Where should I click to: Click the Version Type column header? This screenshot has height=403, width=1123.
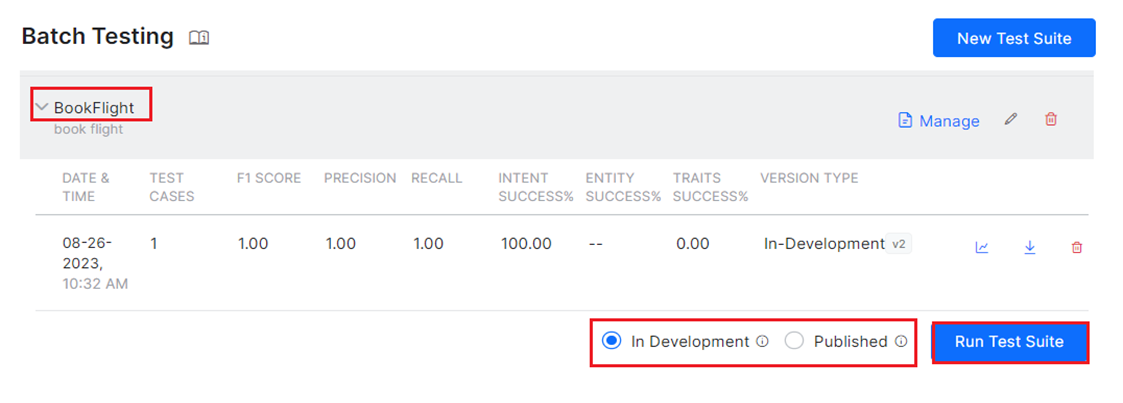(x=808, y=178)
